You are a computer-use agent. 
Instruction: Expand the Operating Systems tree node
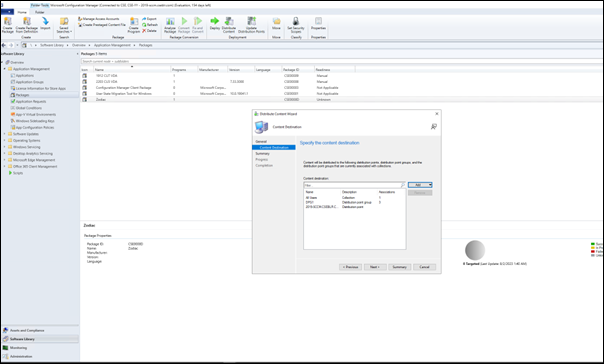tap(5, 141)
